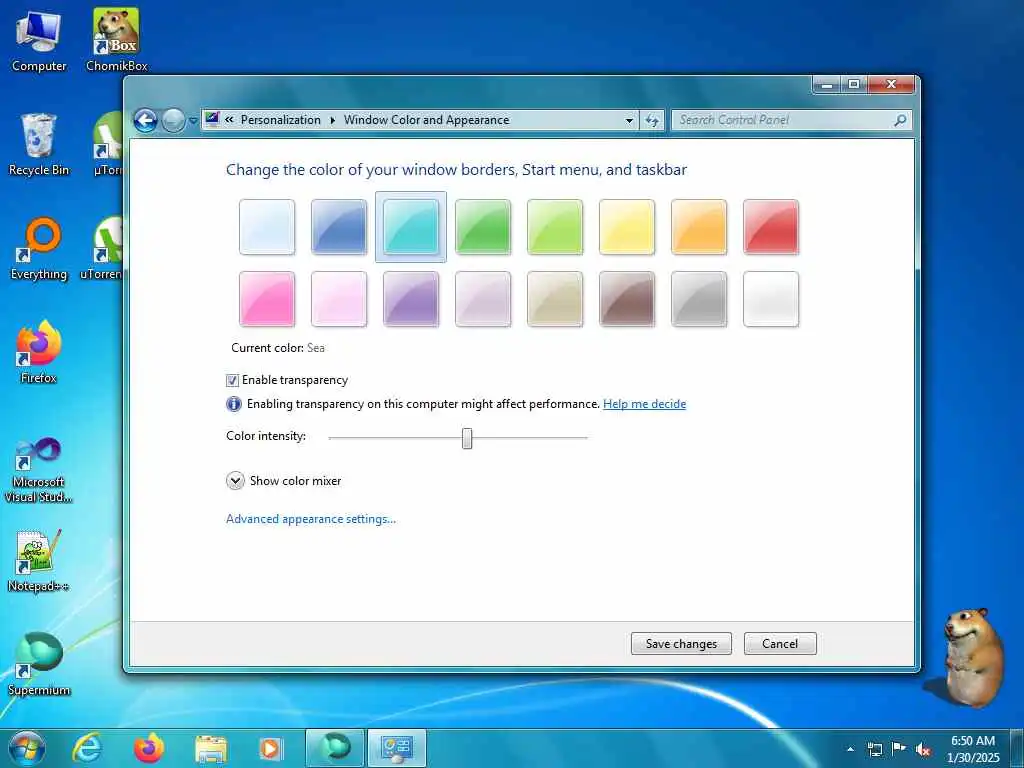The height and width of the screenshot is (768, 1024).
Task: Switch to Supermium taskbar button
Action: pos(334,748)
